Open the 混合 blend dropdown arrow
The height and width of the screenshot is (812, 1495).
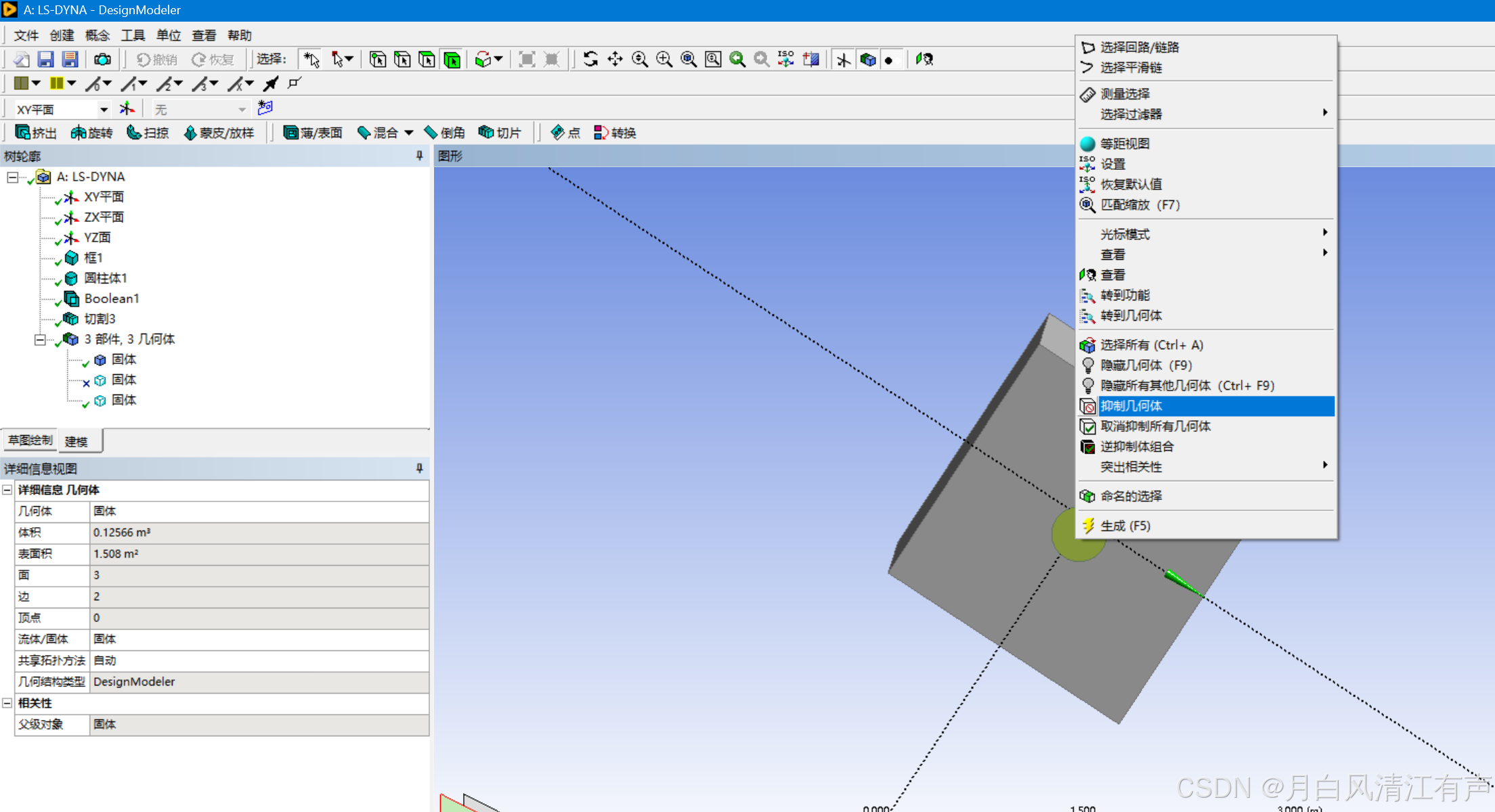tap(409, 133)
